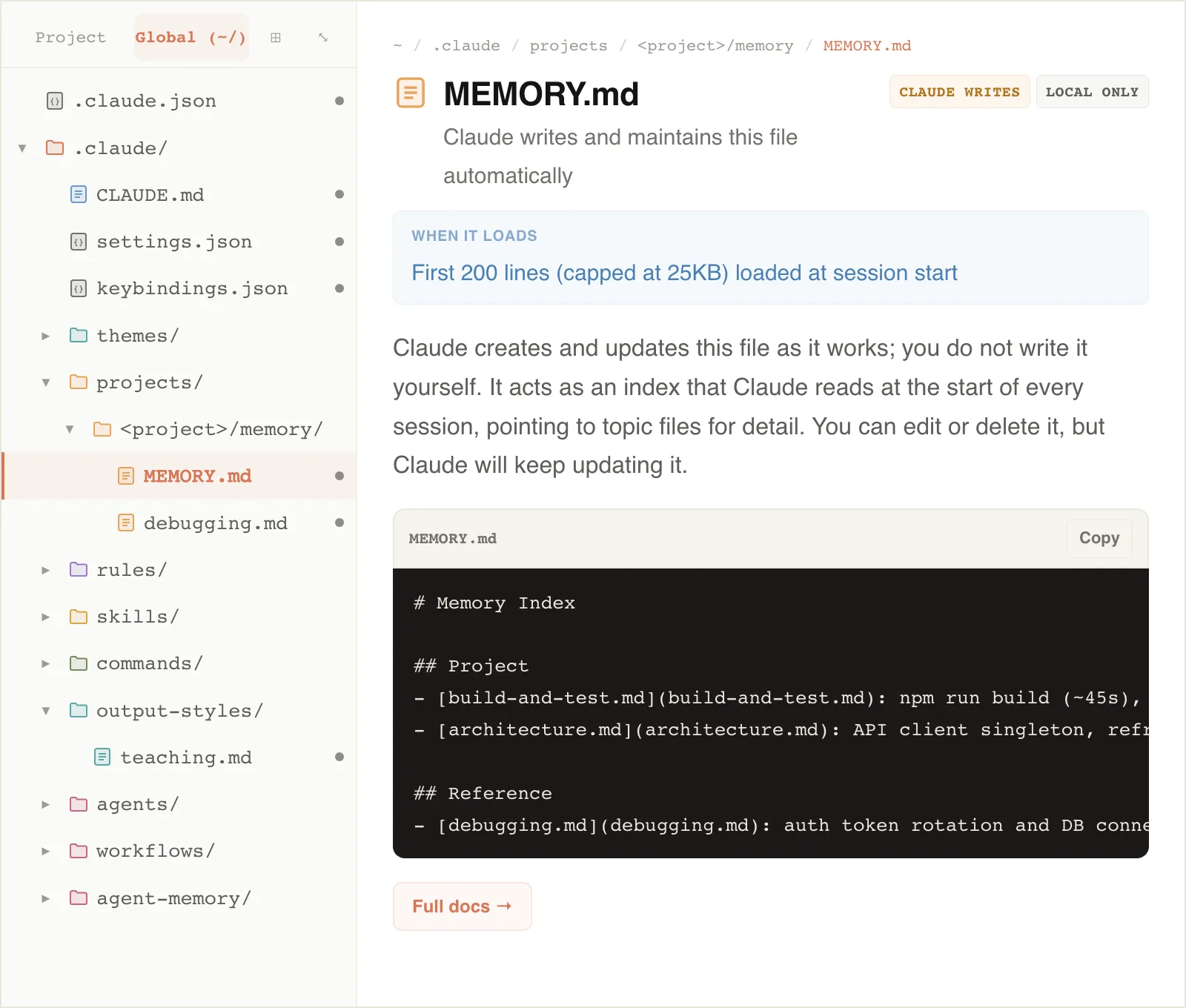This screenshot has width=1186, height=1008.
Task: Collapse the <project>/memory/ folder
Action: click(x=70, y=429)
